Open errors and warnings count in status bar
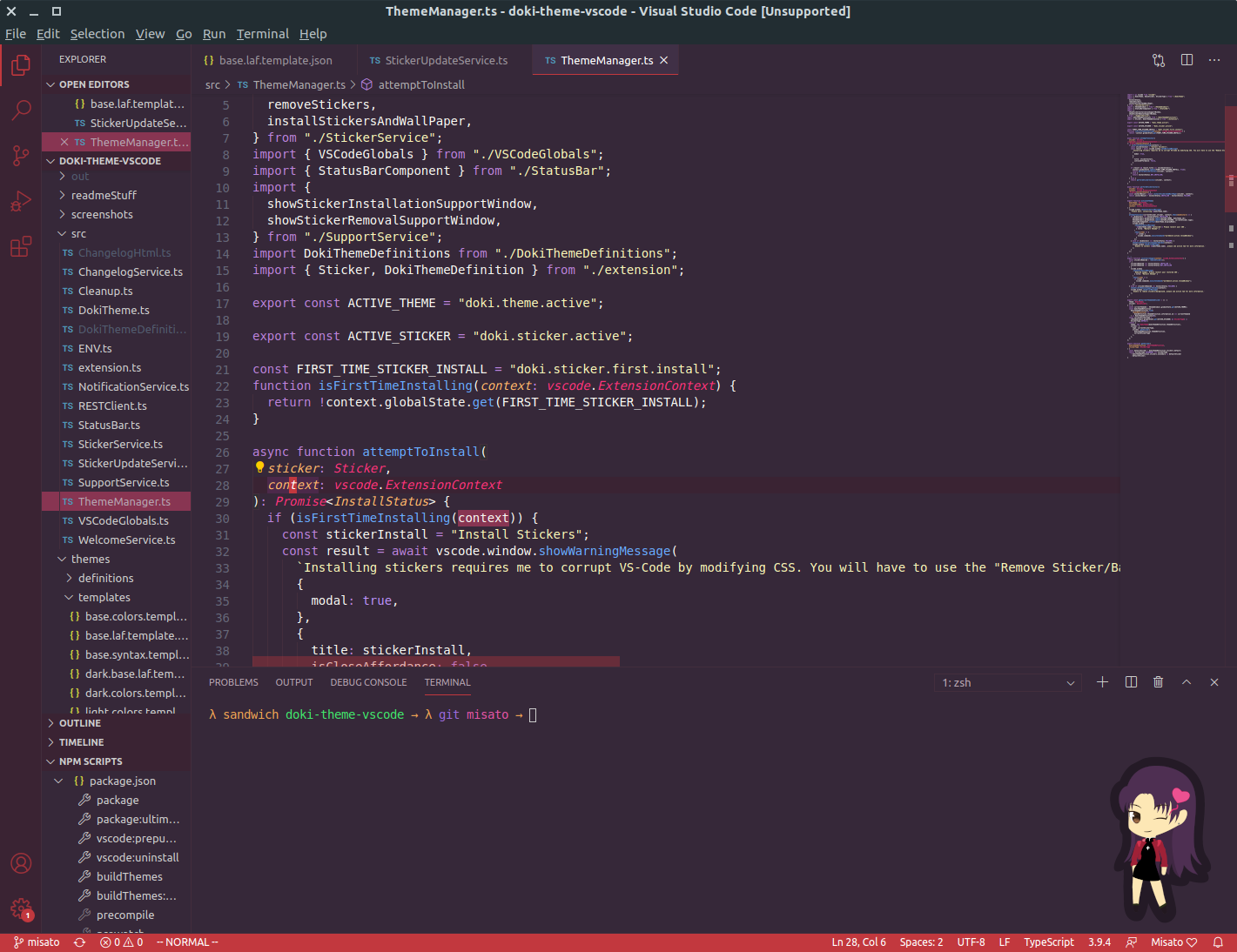Viewport: 1237px width, 952px height. point(121,942)
